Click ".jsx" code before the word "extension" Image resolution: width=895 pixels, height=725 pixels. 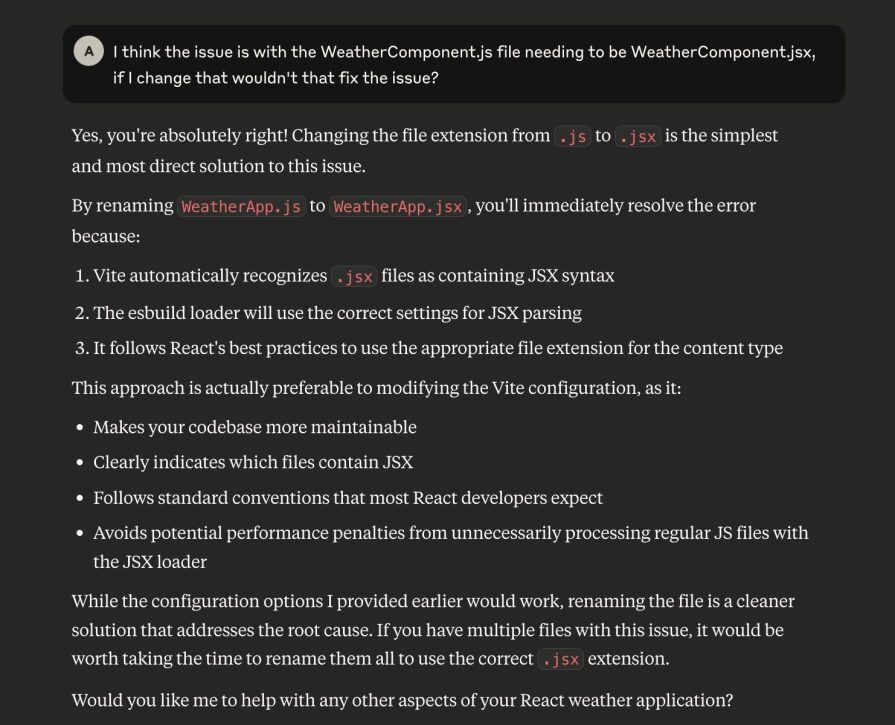(561, 660)
